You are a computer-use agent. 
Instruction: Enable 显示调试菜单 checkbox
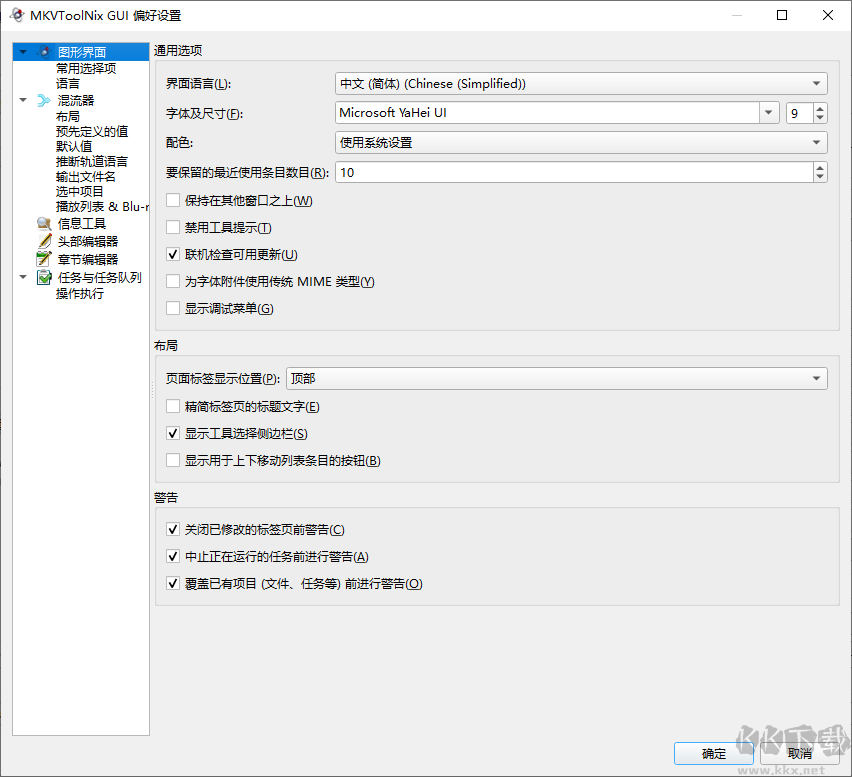tap(173, 308)
